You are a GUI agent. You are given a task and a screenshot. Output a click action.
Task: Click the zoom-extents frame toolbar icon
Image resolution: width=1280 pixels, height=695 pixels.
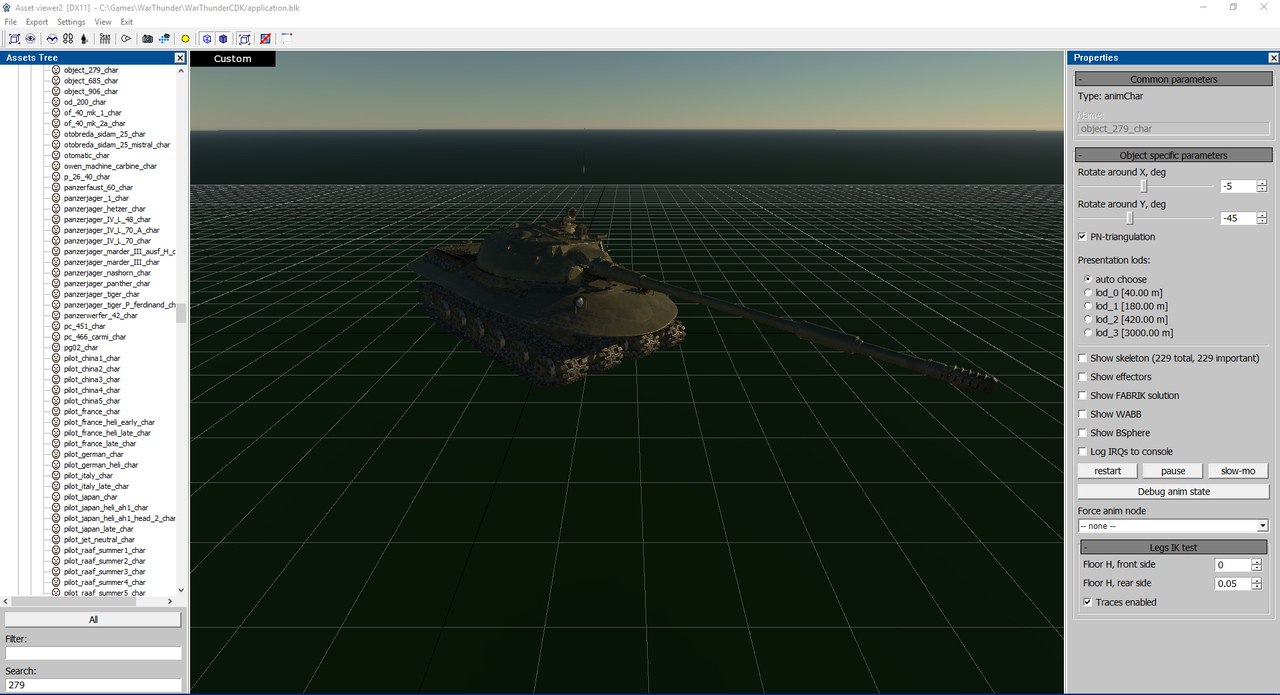14,39
